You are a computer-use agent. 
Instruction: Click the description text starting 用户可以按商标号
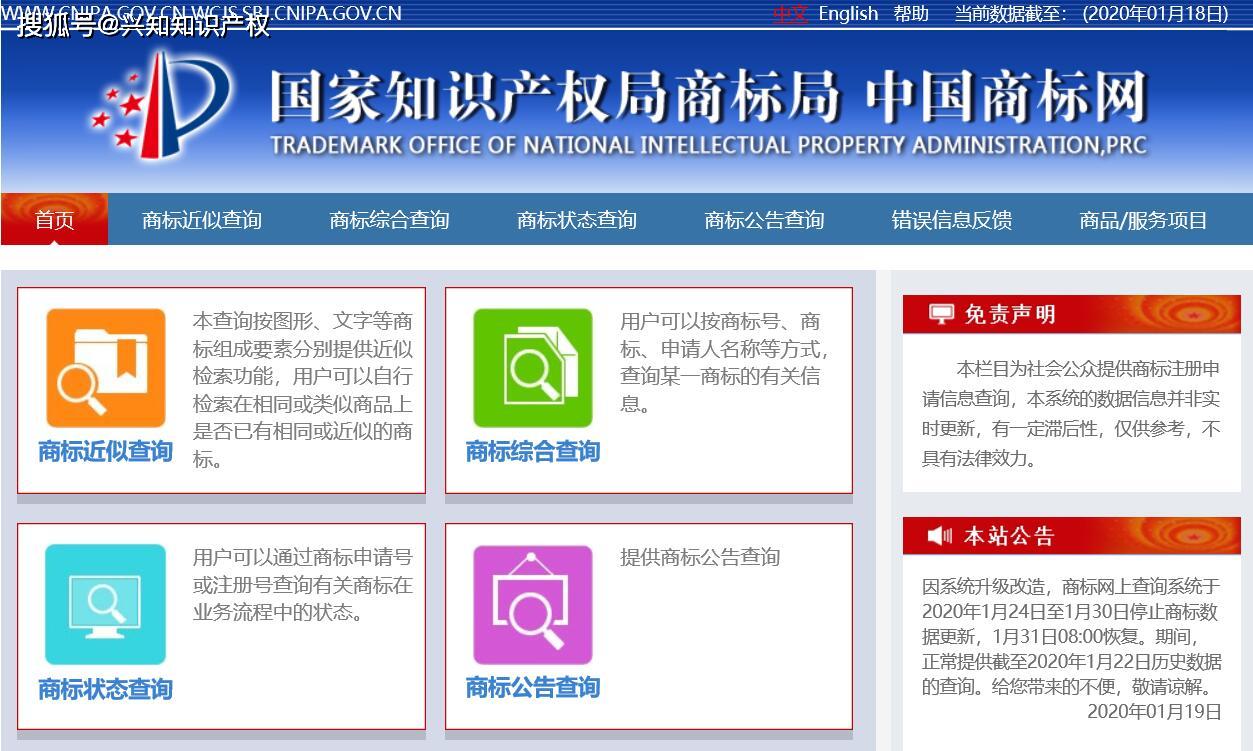(725, 363)
